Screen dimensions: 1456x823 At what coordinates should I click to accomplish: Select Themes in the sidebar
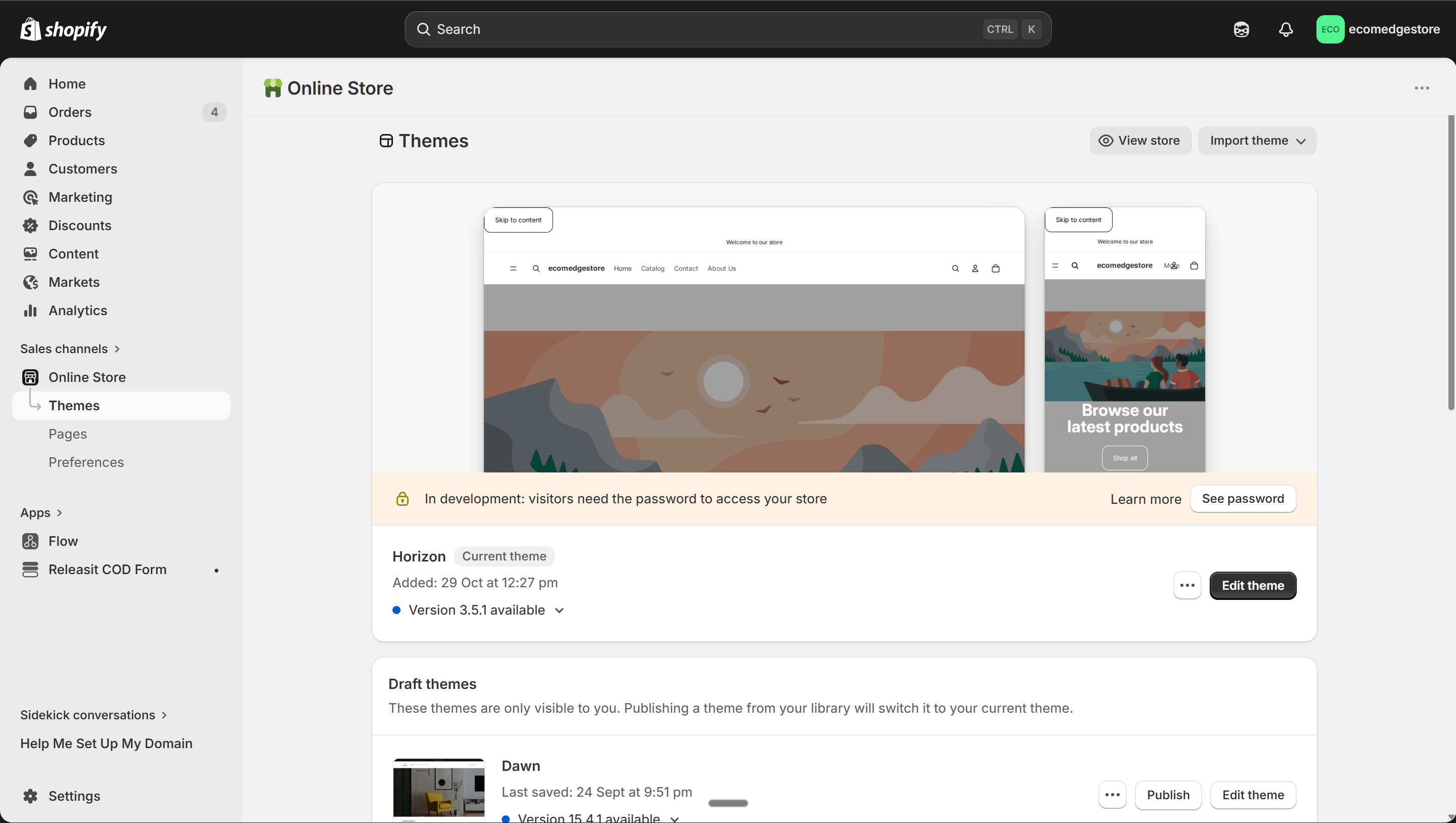(74, 405)
